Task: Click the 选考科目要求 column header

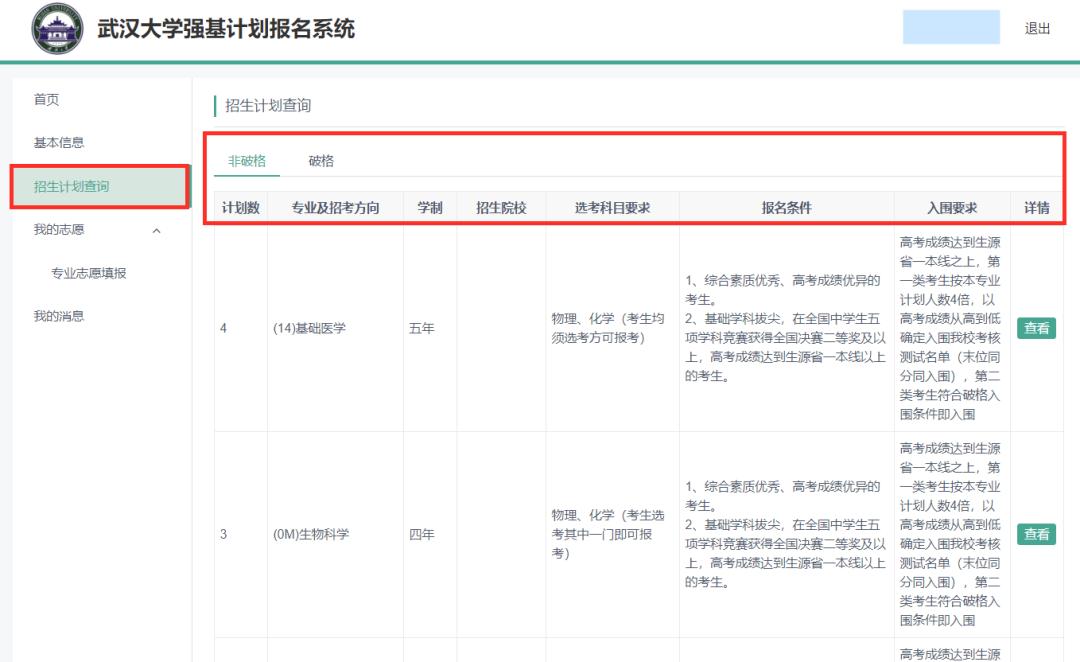Action: point(612,207)
